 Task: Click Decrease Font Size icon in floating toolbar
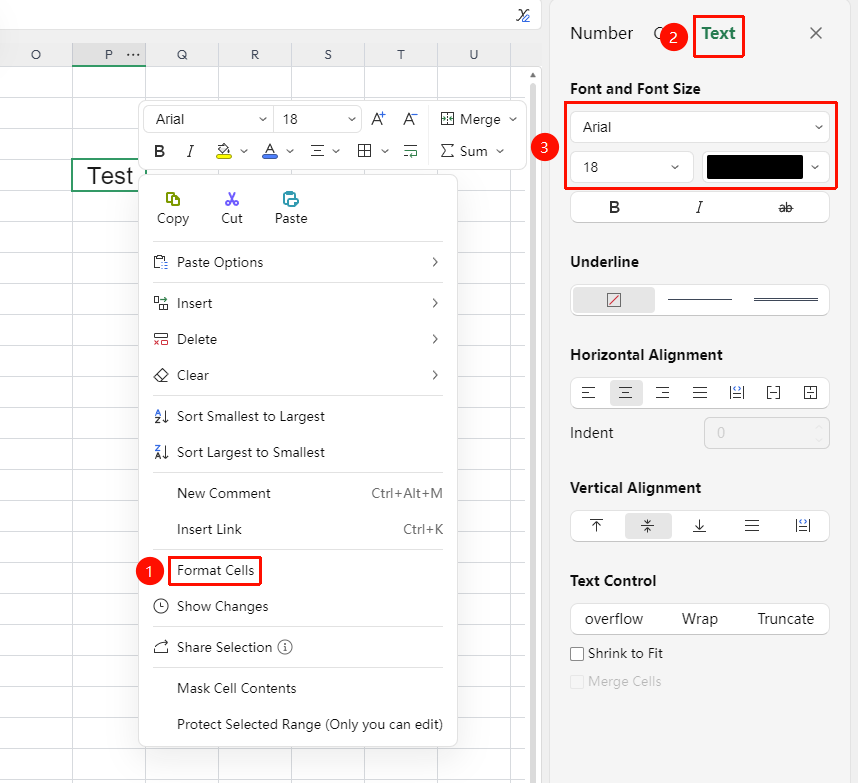point(410,119)
